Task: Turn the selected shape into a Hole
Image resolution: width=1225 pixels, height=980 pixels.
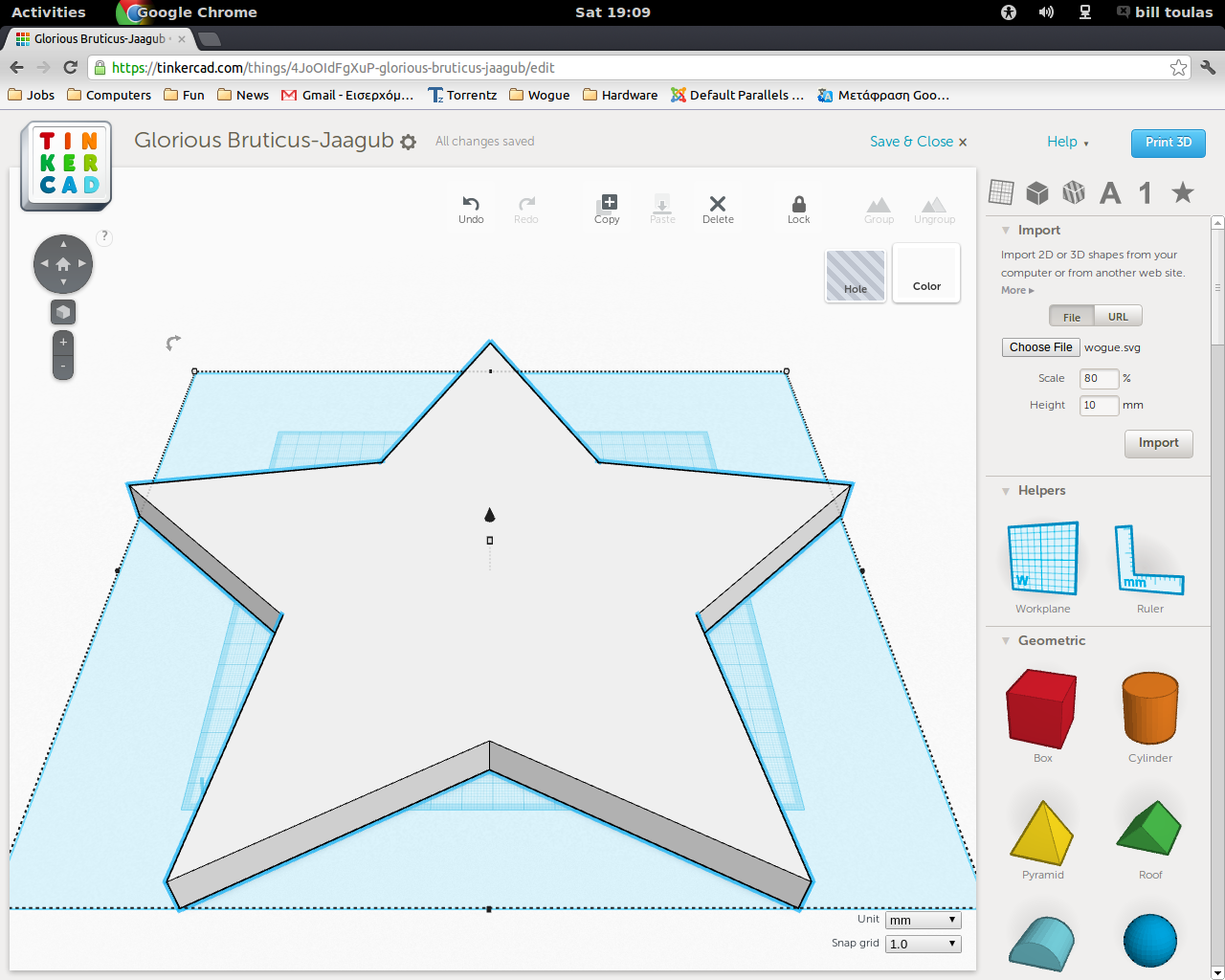Action: click(x=855, y=273)
